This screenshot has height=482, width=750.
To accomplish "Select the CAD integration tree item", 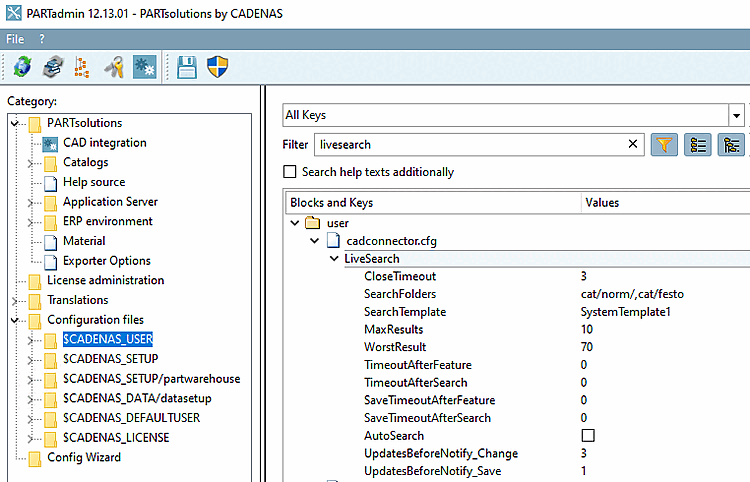I will pos(105,143).
